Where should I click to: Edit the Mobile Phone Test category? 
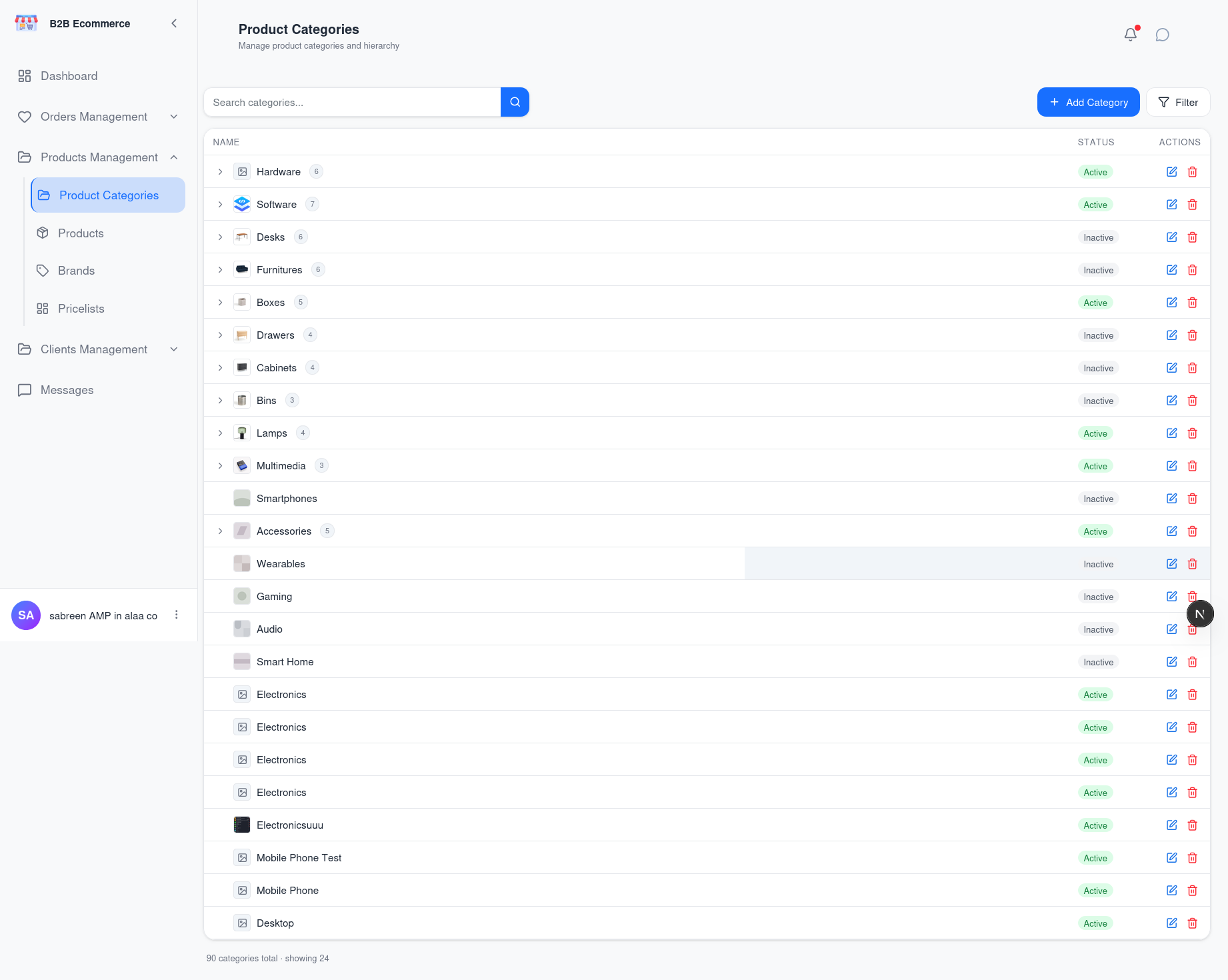pyautogui.click(x=1172, y=858)
